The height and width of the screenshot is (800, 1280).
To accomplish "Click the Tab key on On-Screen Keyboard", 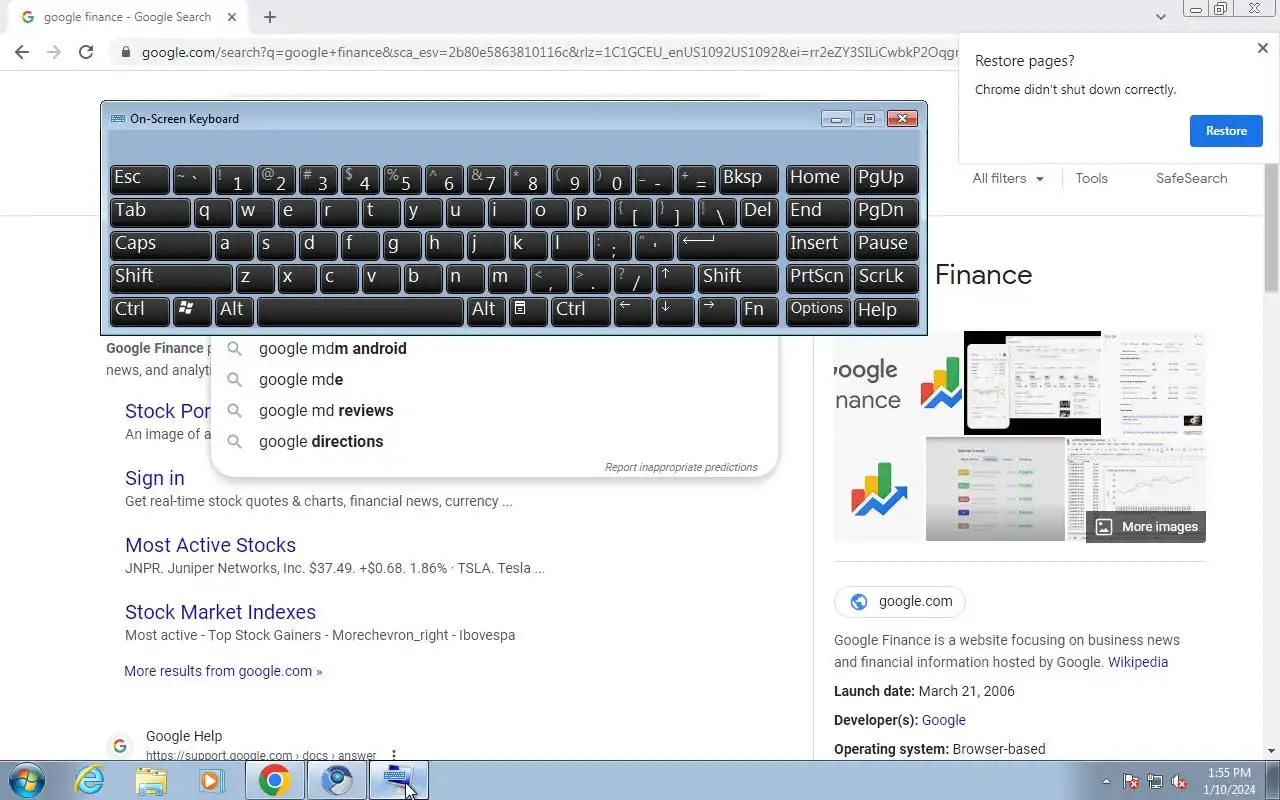I will click(150, 212).
